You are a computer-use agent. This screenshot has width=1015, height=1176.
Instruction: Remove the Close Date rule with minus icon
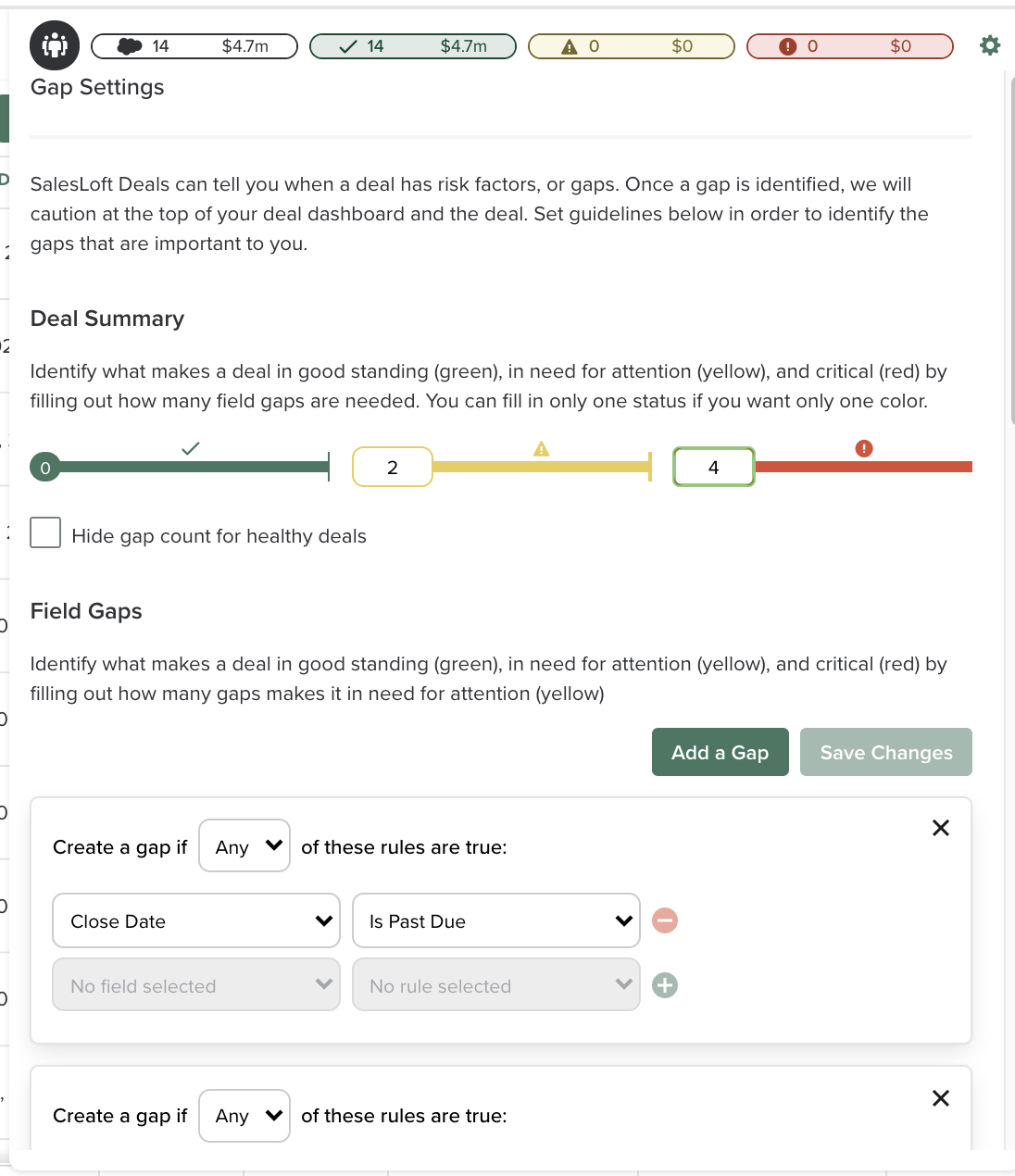(664, 920)
